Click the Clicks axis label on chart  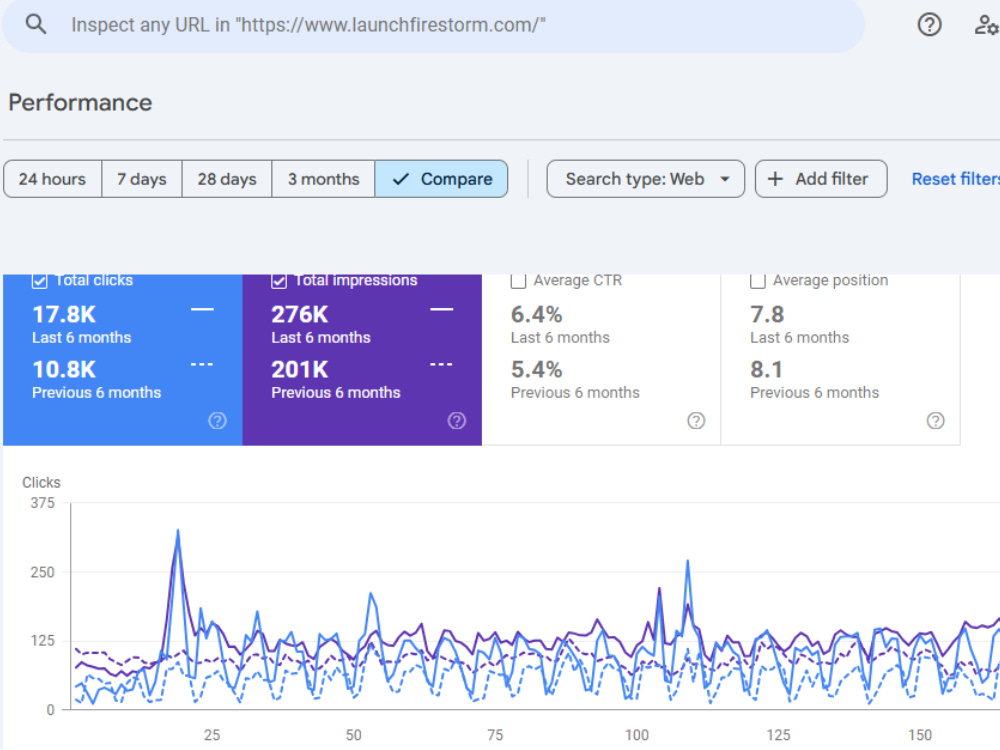click(41, 483)
